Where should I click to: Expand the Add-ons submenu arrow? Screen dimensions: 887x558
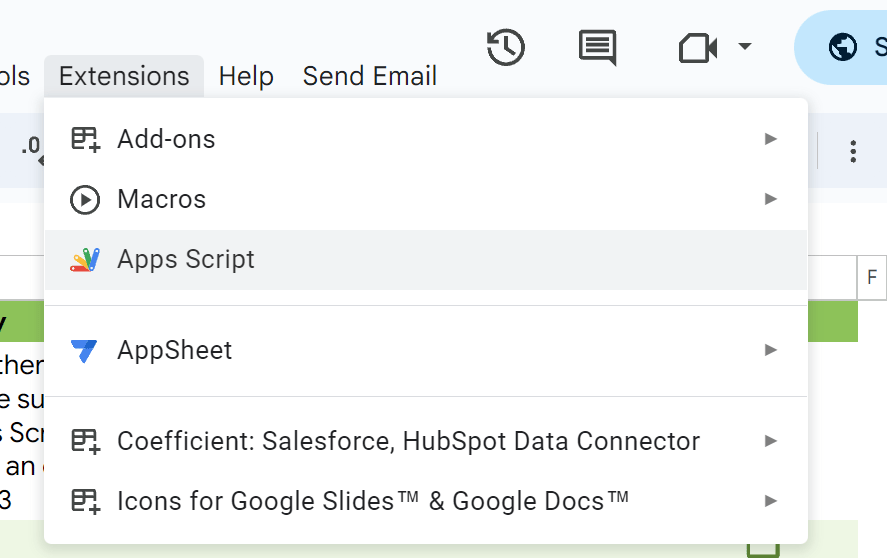click(770, 139)
